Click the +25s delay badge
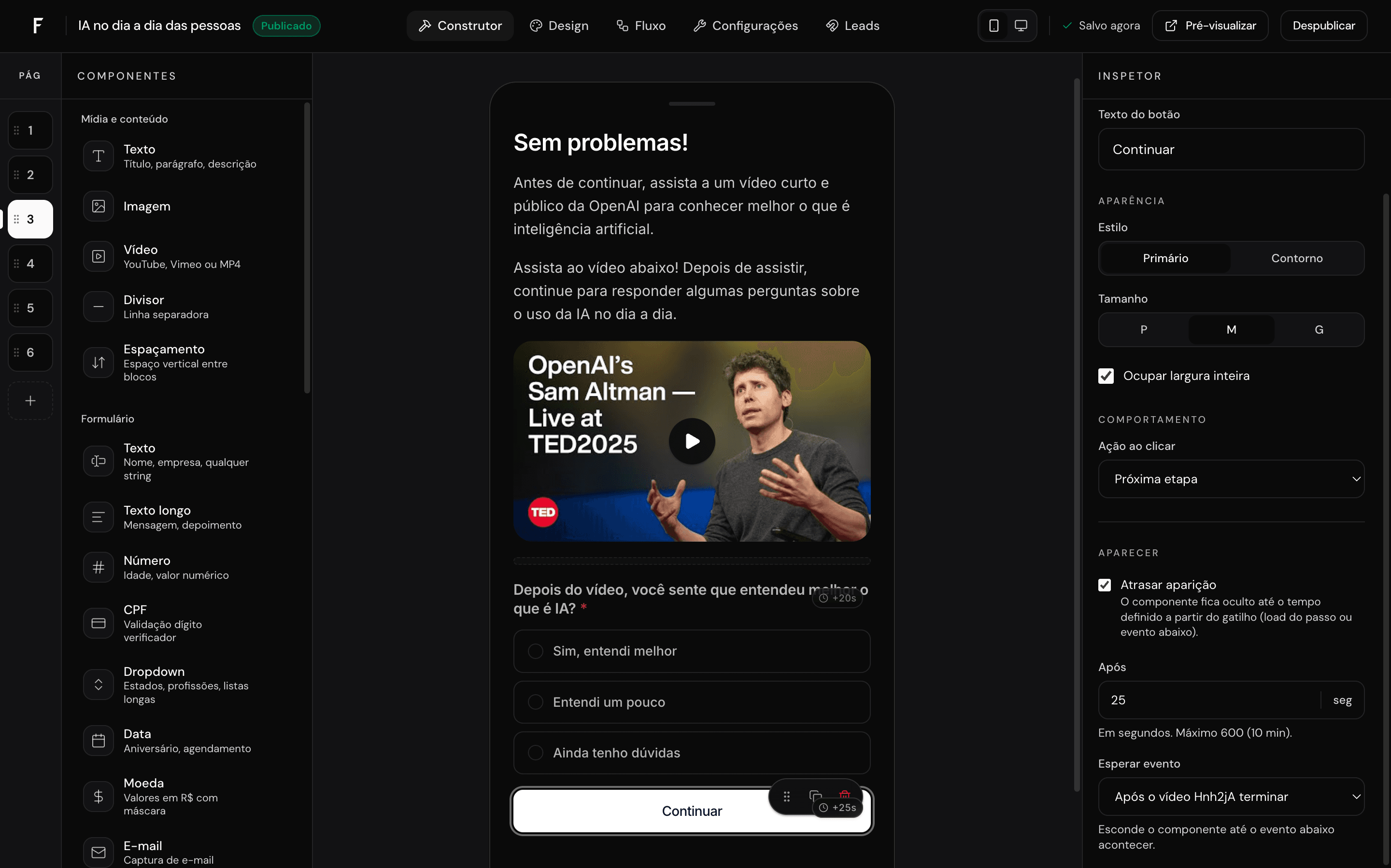Image resolution: width=1391 pixels, height=868 pixels. point(838,808)
